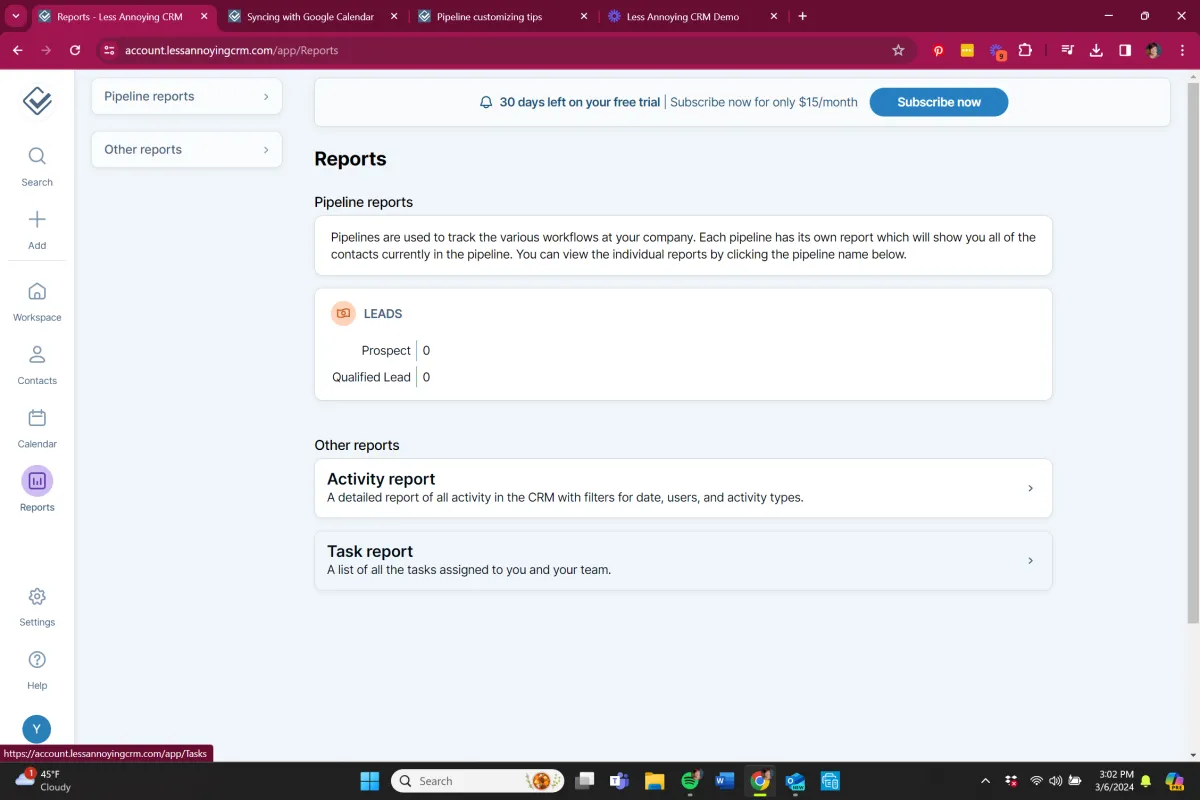Click the LEADS pipeline money icon
The width and height of the screenshot is (1200, 800).
[x=343, y=313]
